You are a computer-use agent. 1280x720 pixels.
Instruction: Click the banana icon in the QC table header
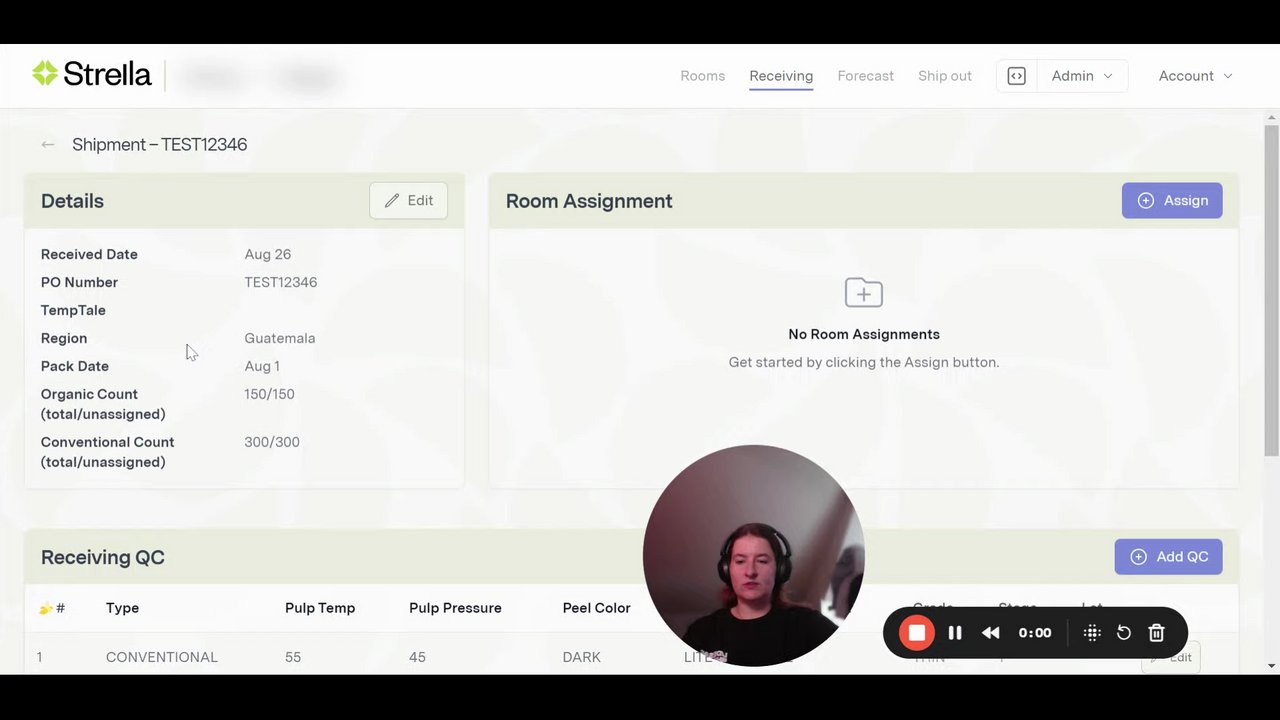pos(46,608)
